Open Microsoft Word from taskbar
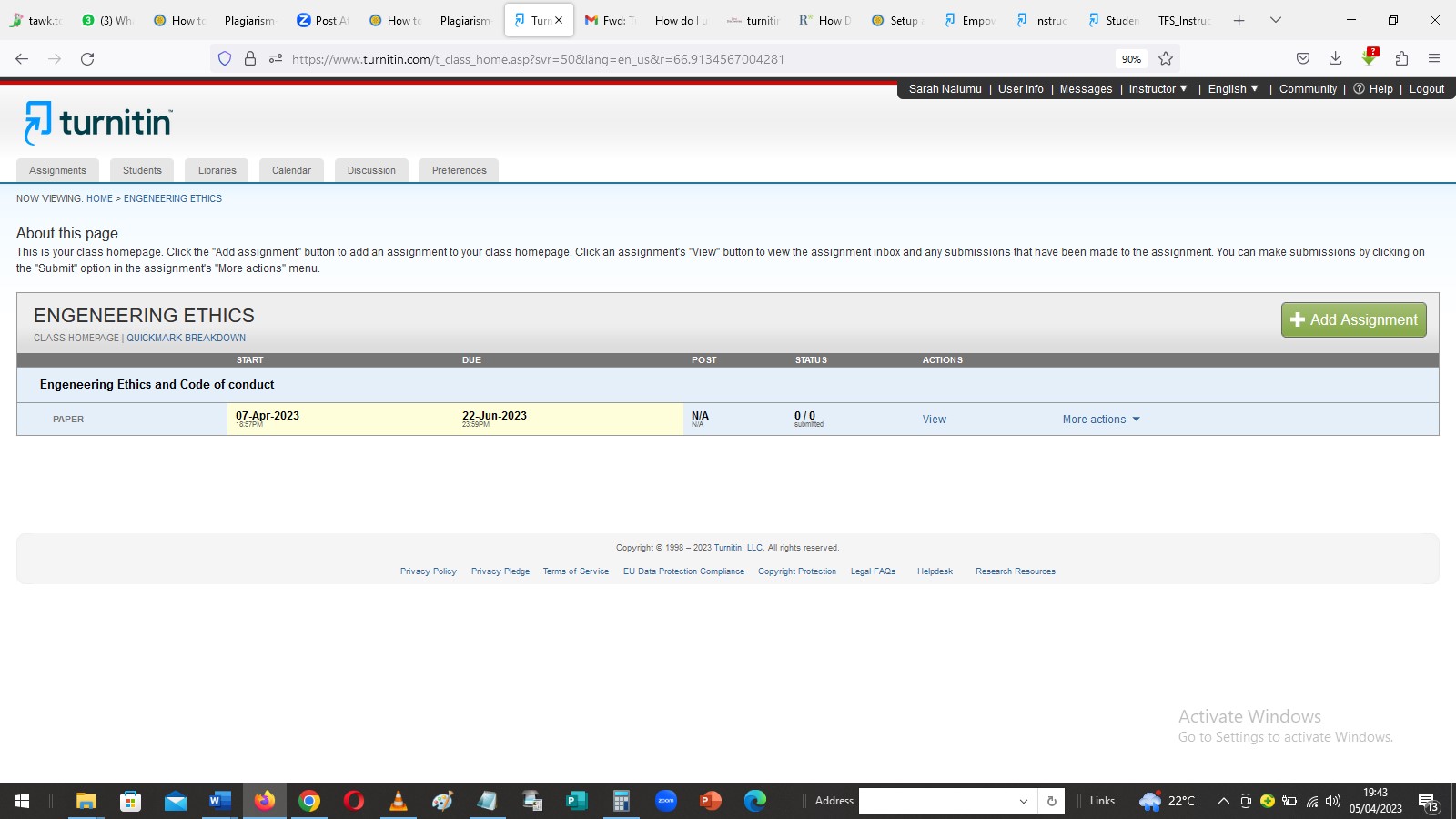This screenshot has height=819, width=1456. point(219,801)
